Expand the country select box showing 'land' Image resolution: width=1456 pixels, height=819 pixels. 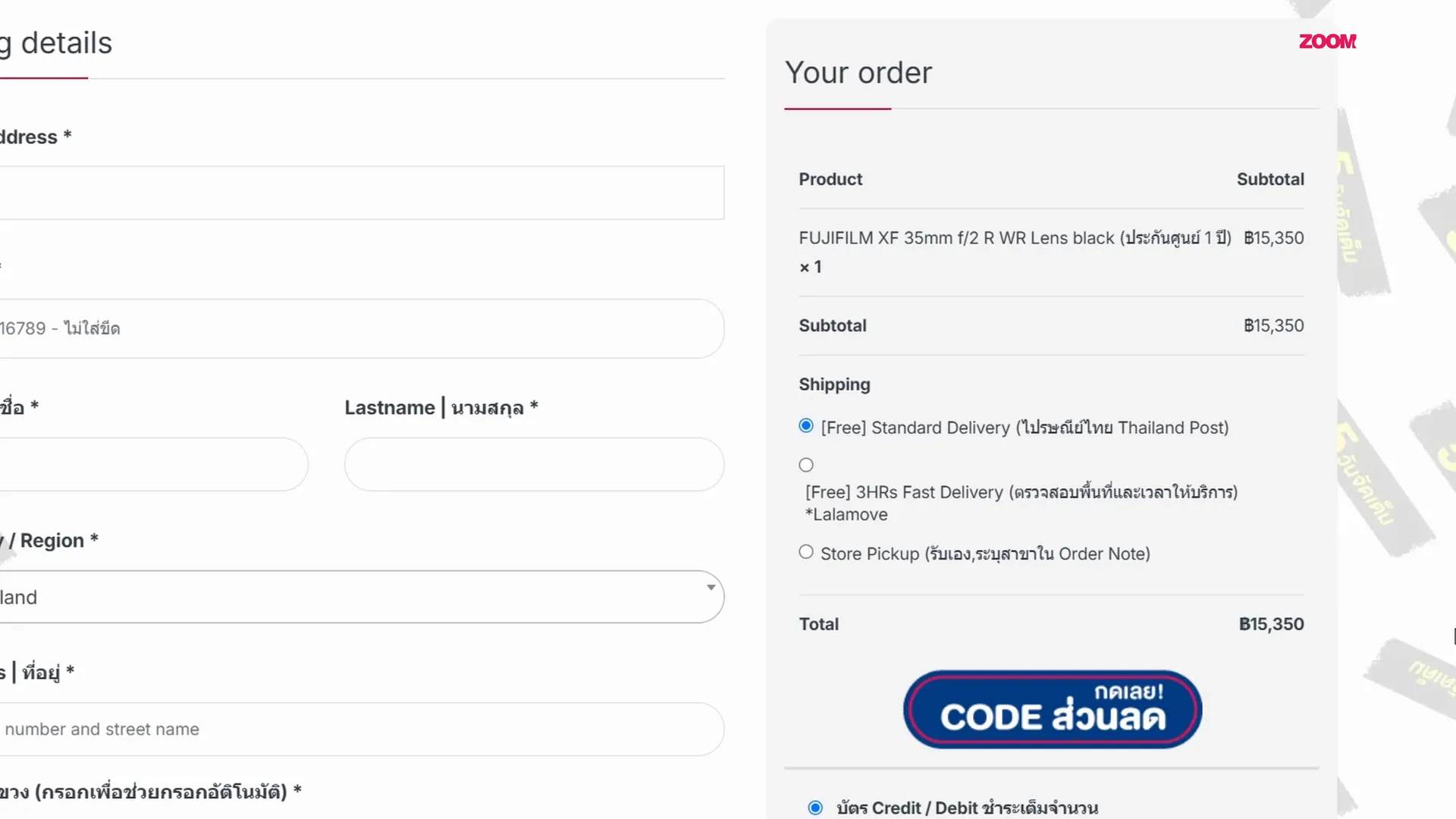click(x=361, y=597)
